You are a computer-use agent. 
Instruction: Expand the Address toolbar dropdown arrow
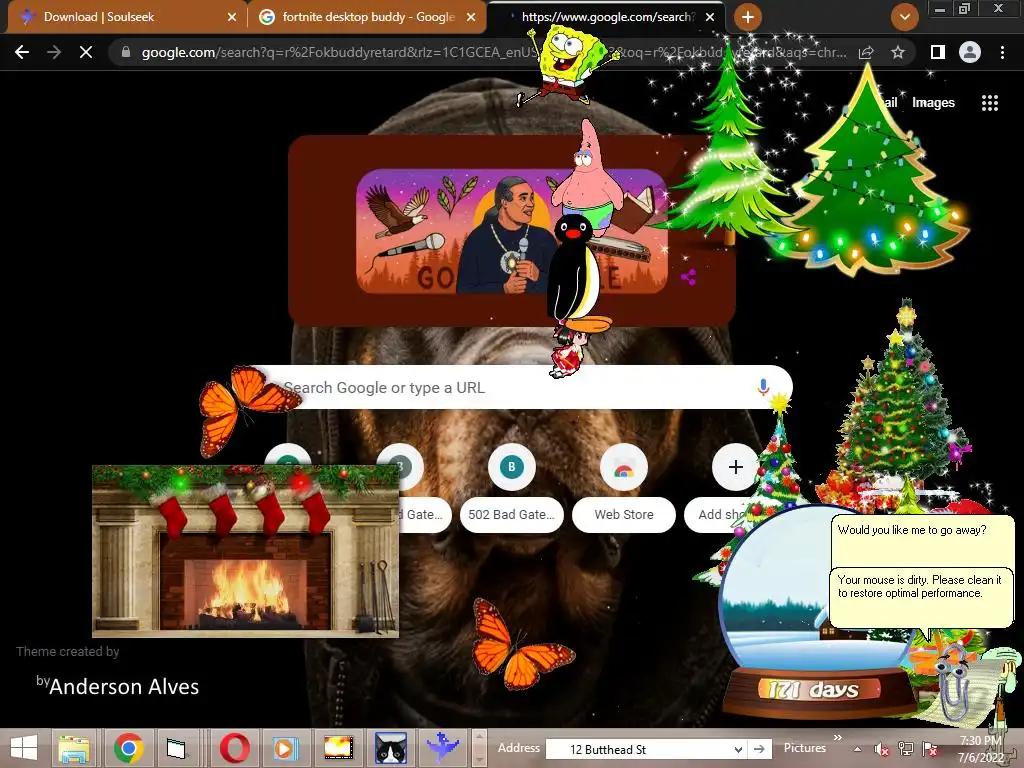[738, 749]
